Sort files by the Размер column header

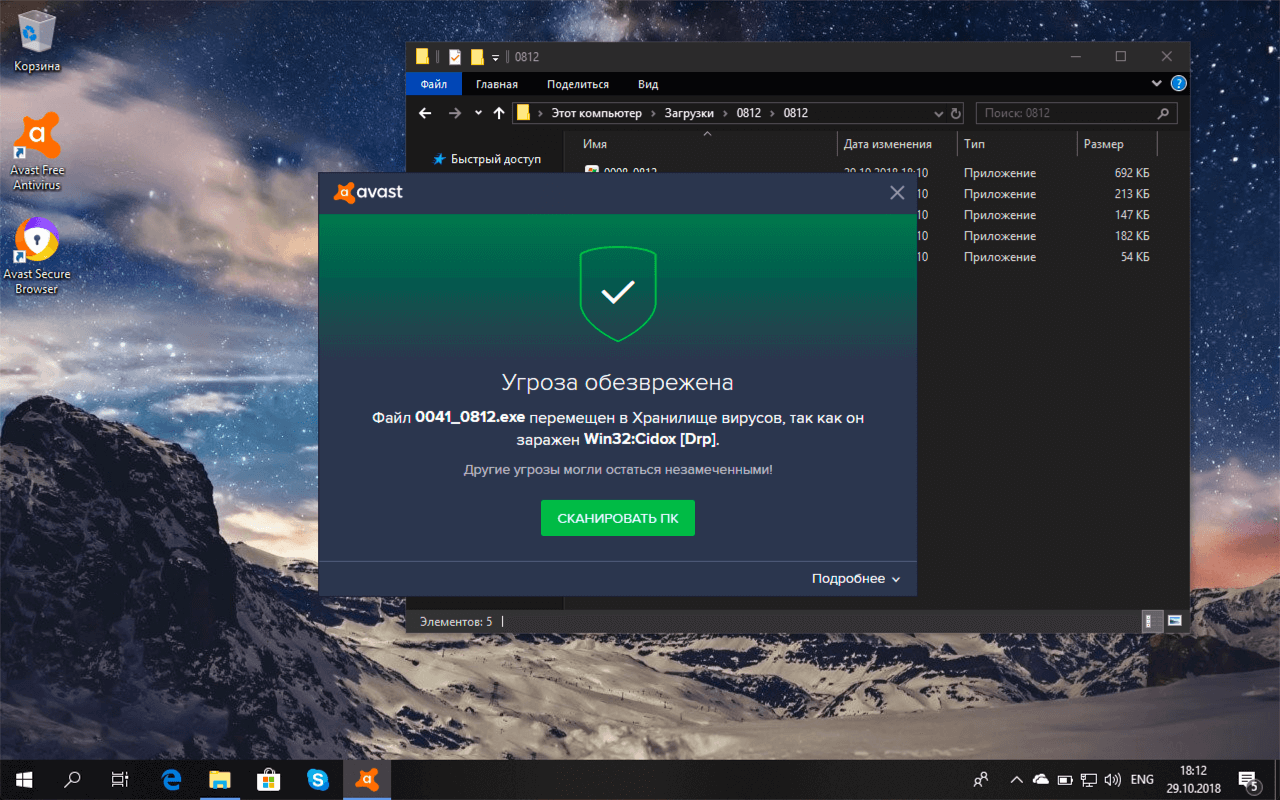1105,143
